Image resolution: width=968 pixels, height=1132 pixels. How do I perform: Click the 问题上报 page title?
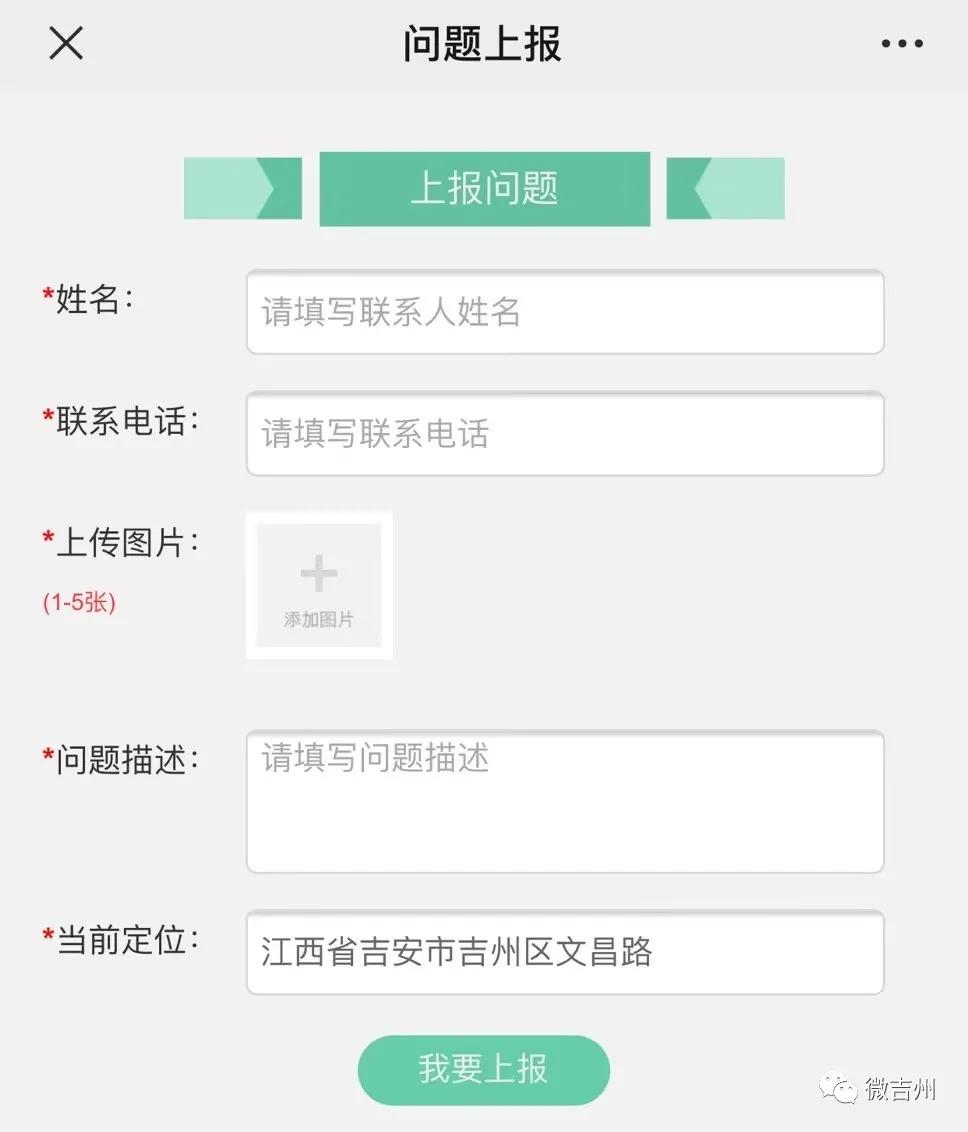(x=483, y=43)
